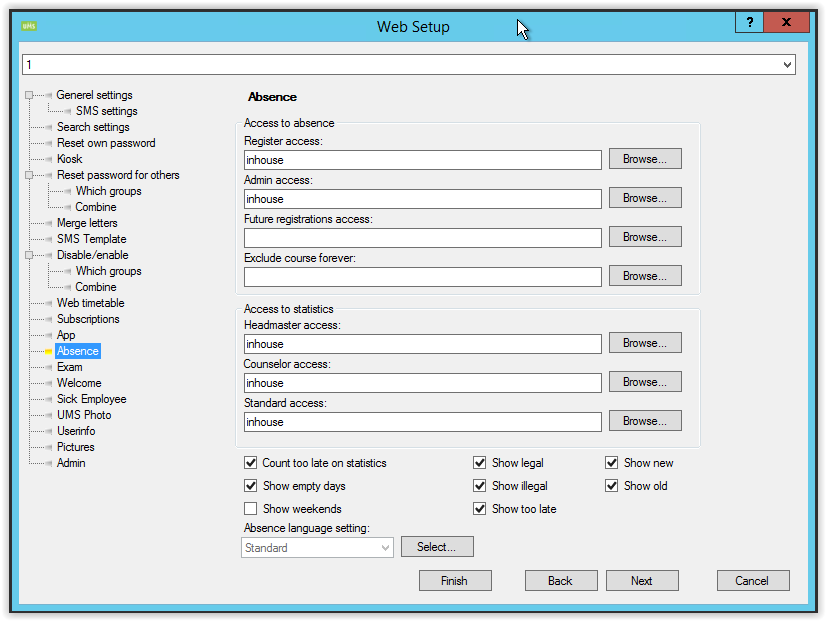The image size is (826, 621).
Task: Click the UMS app icon in title bar
Action: [29, 26]
